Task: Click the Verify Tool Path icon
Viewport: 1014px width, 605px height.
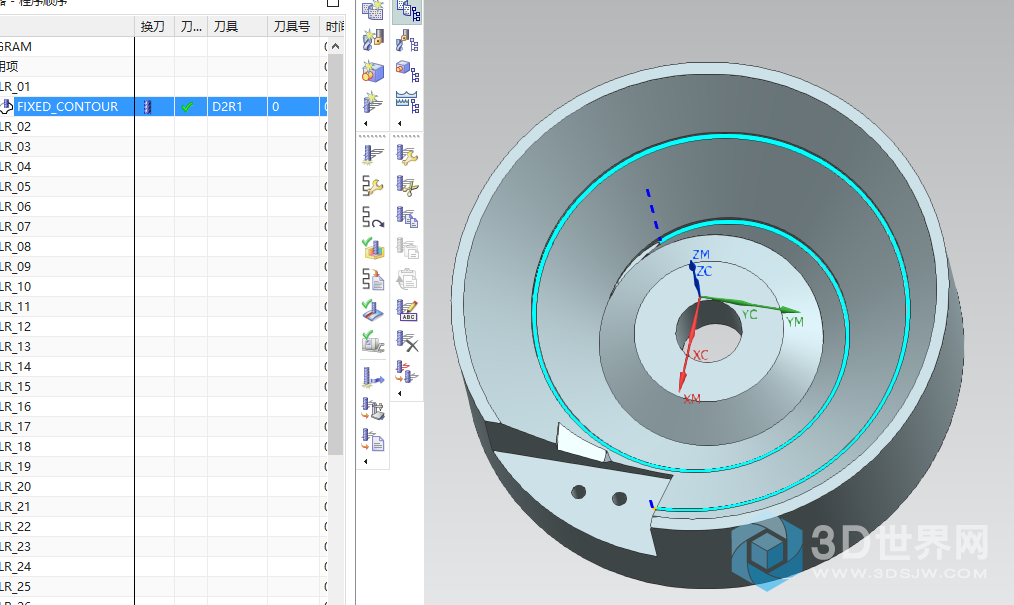Action: (x=373, y=248)
